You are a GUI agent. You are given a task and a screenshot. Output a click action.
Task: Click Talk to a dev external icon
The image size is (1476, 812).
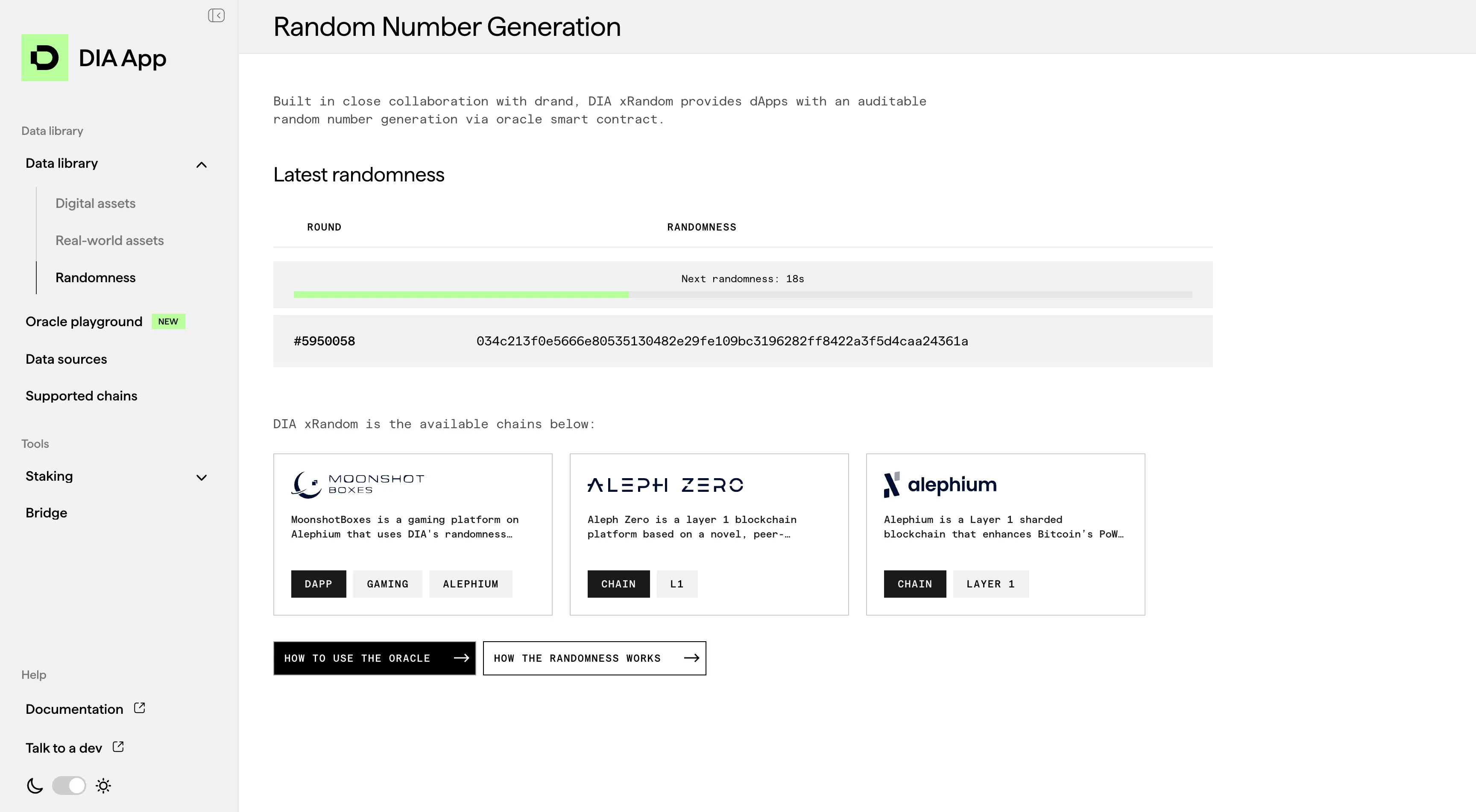[118, 747]
